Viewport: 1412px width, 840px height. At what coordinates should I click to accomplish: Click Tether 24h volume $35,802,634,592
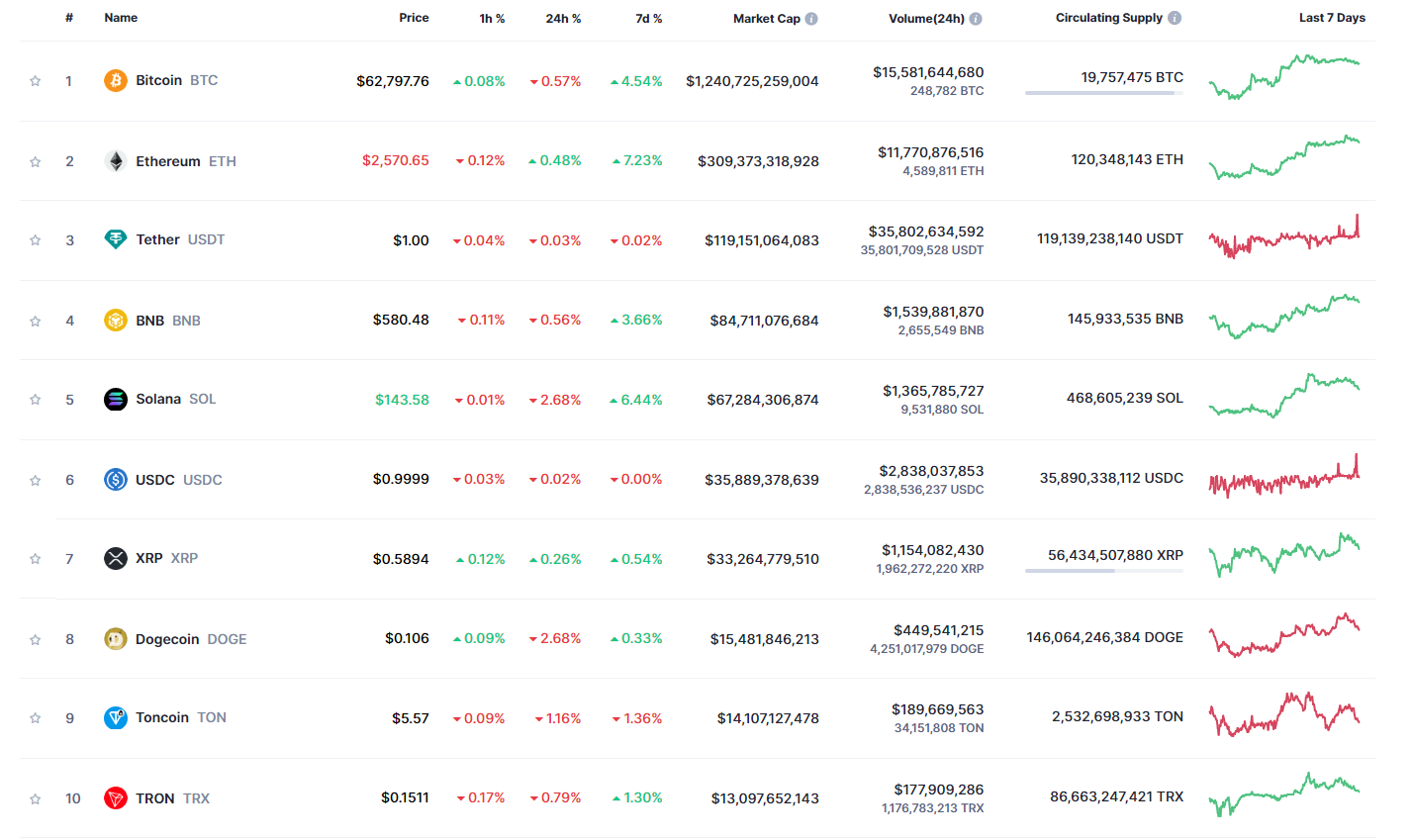pos(926,232)
